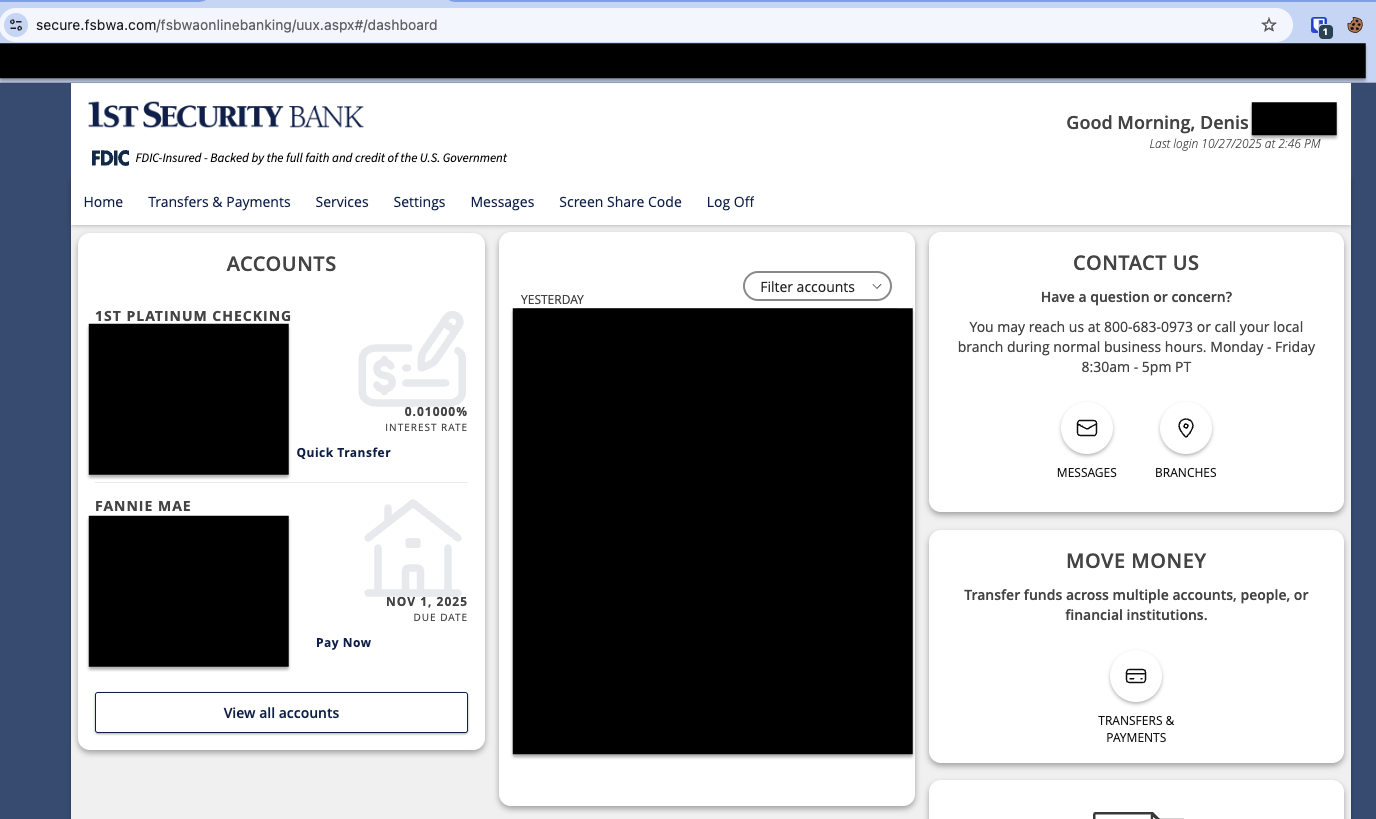Open the Services menu
1376x819 pixels.
tap(342, 202)
